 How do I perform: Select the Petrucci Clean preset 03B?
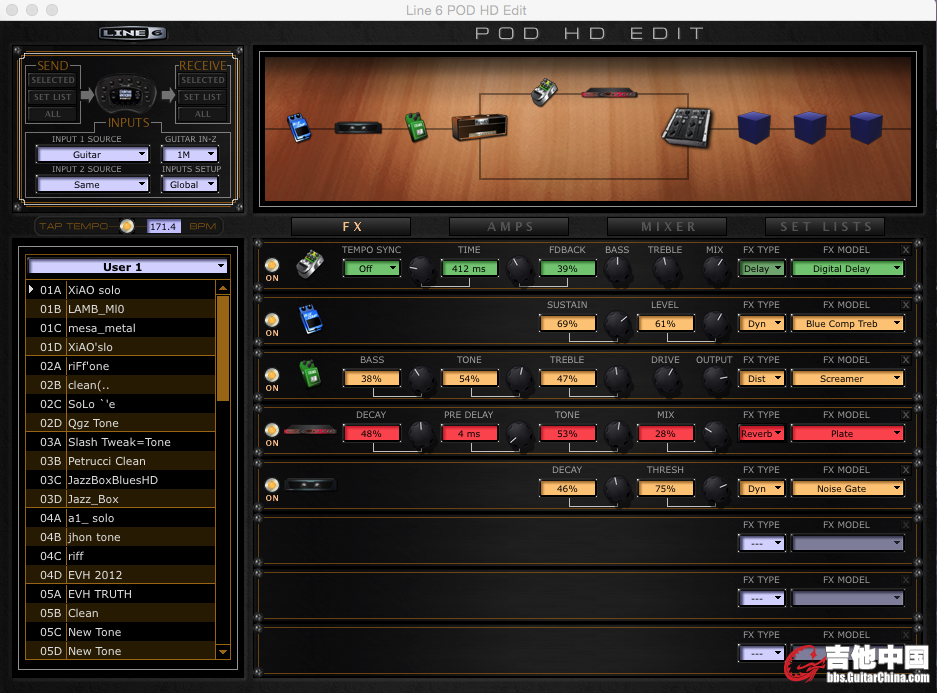(107, 461)
